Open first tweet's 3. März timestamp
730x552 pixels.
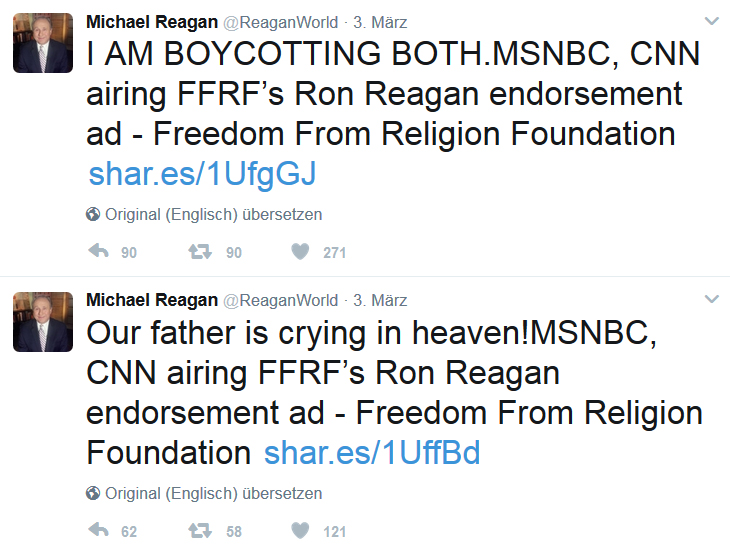380,22
